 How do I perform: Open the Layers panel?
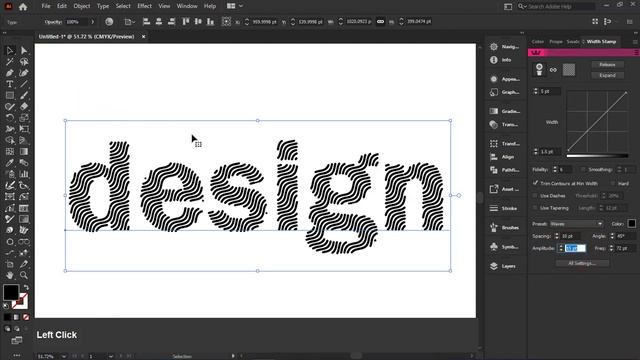(502, 266)
